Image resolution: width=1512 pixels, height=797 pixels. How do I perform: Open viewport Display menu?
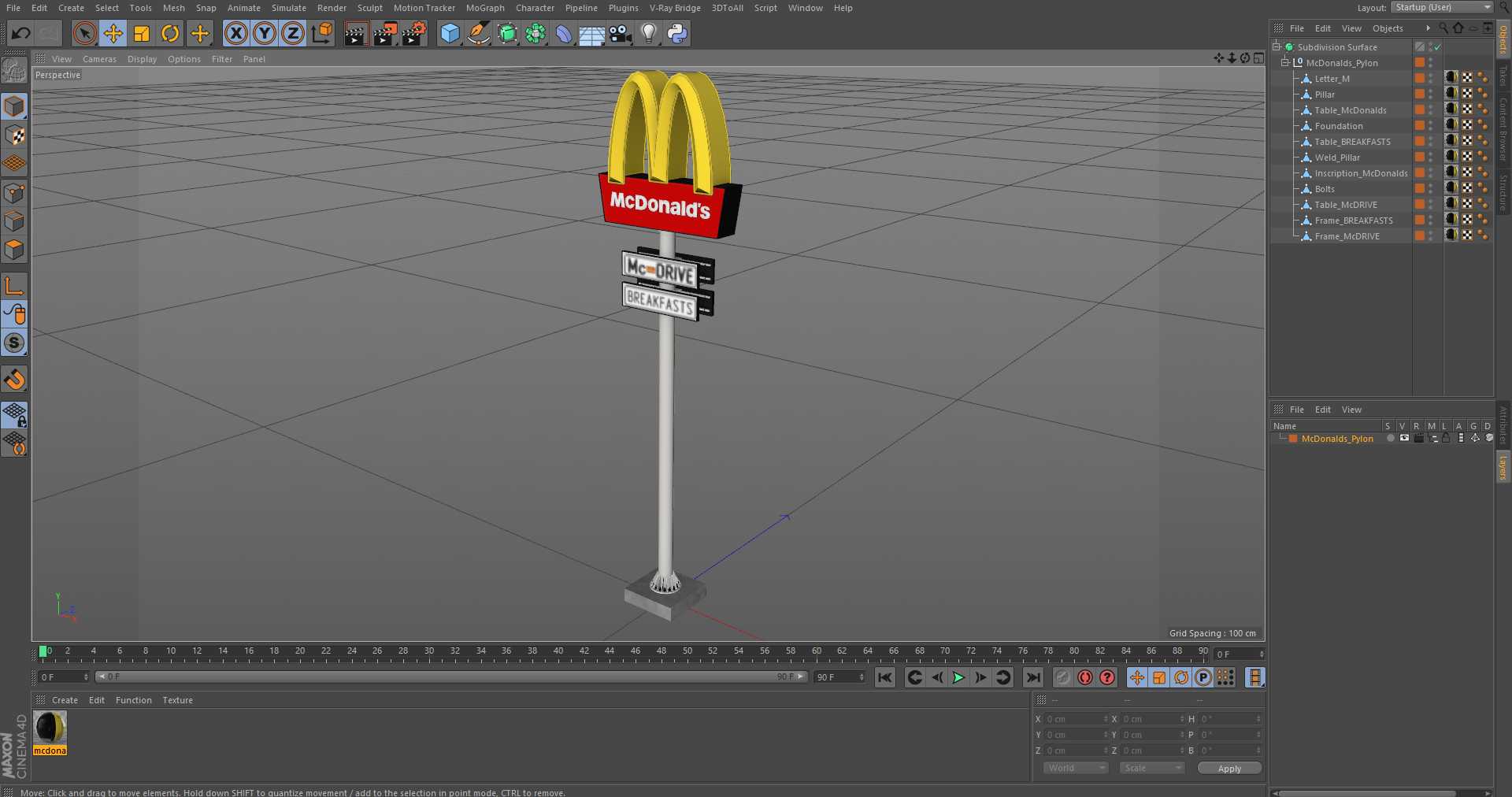click(x=142, y=59)
